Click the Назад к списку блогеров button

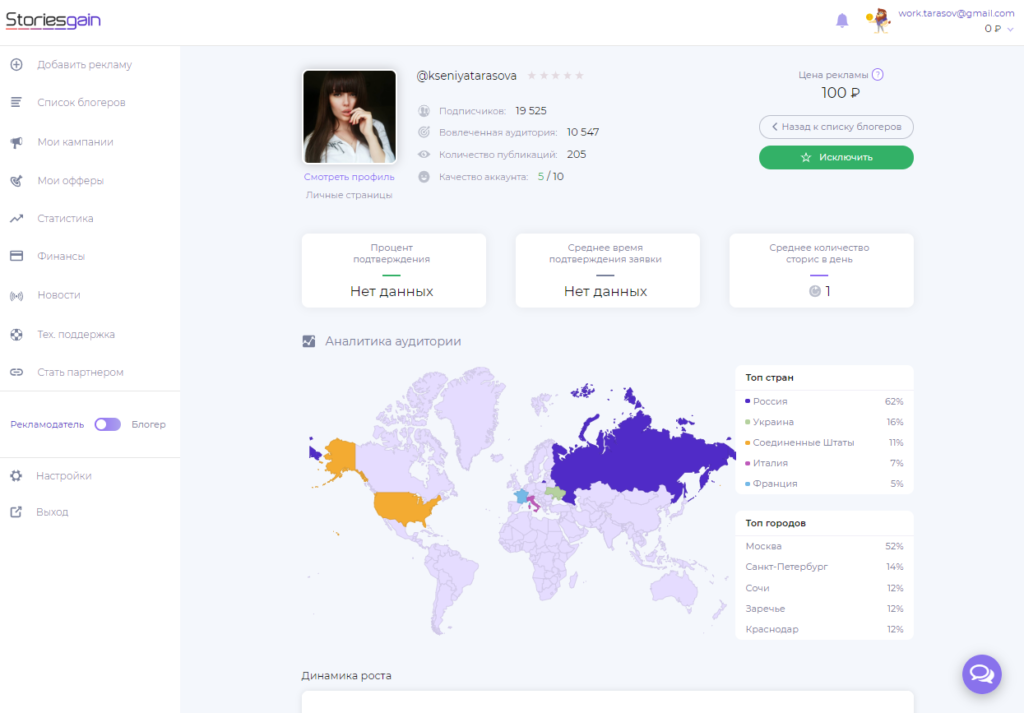point(836,127)
